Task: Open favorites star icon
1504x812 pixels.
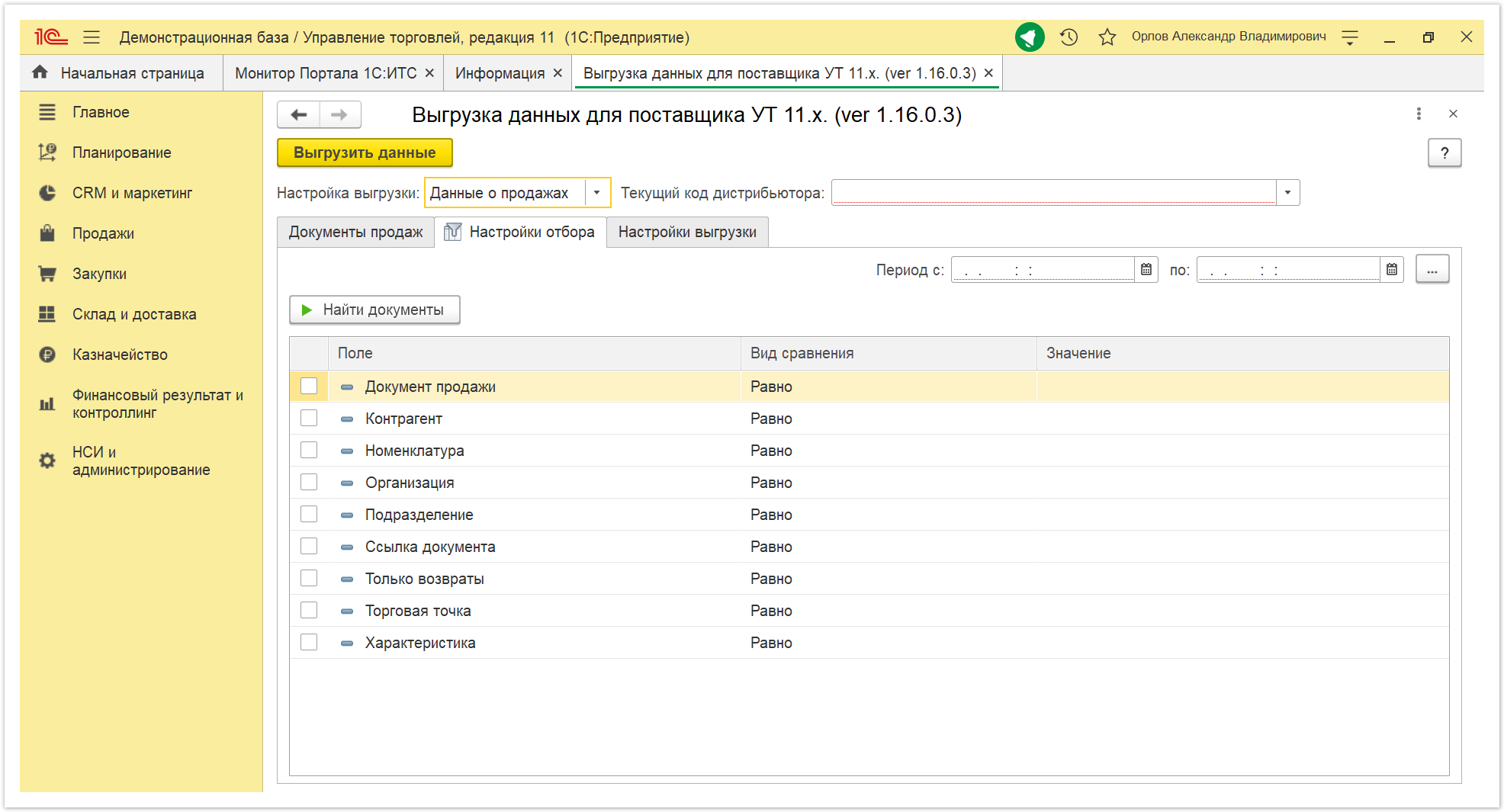Action: [1107, 37]
